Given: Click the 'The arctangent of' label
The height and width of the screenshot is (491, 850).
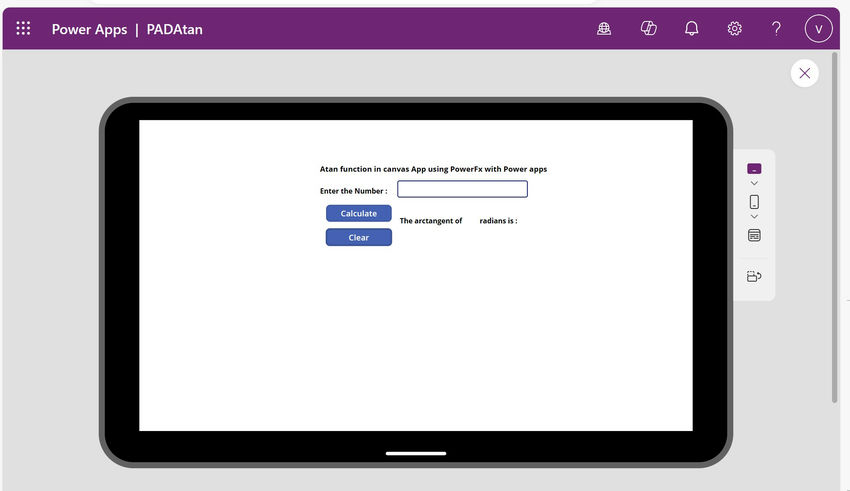Looking at the screenshot, I should pos(431,221).
